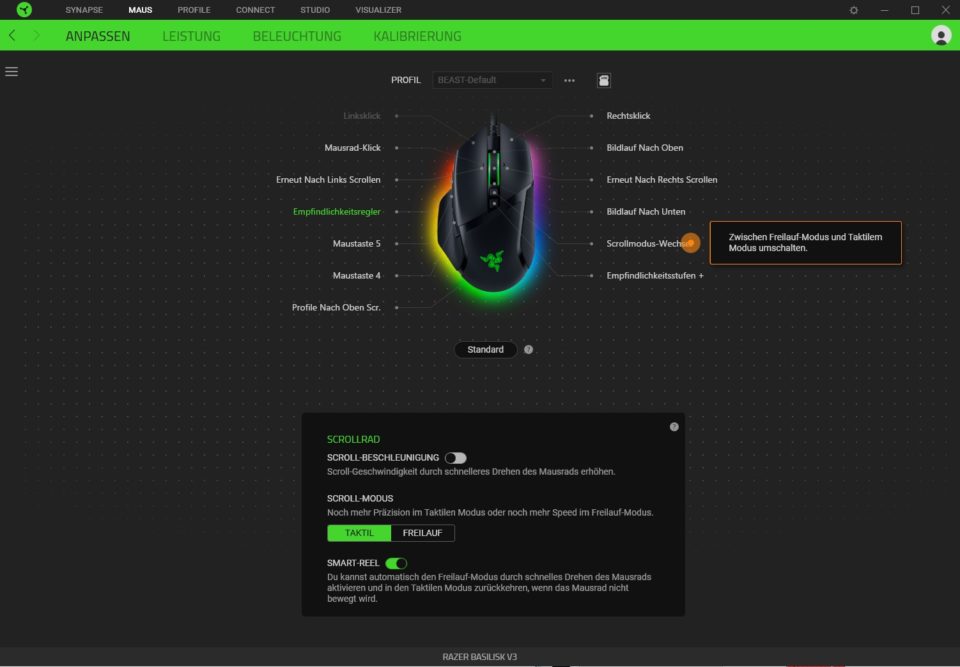Click the onboard memory profile icon
This screenshot has width=960, height=667.
[x=604, y=80]
